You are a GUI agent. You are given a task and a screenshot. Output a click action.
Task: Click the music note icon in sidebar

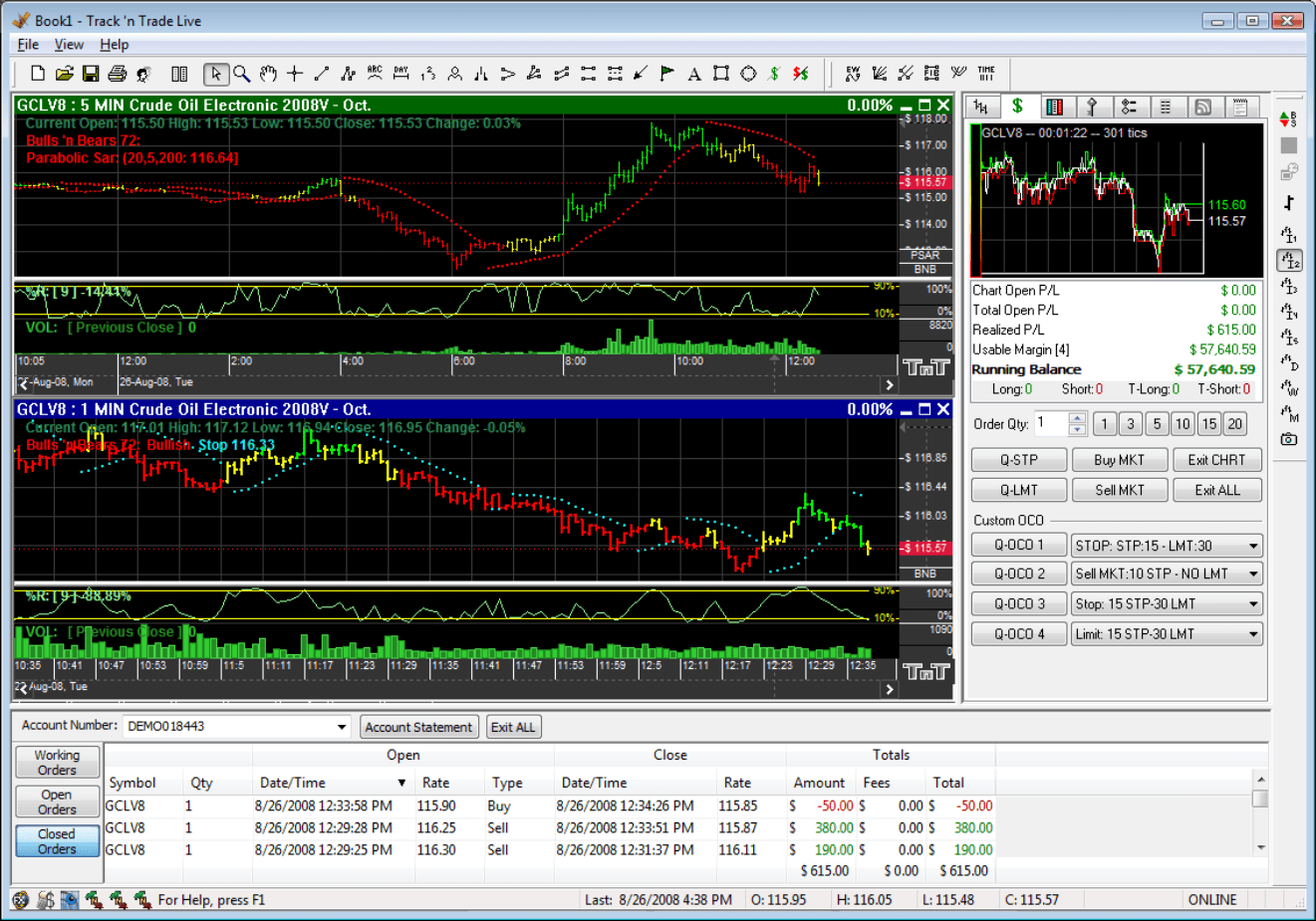(1289, 203)
